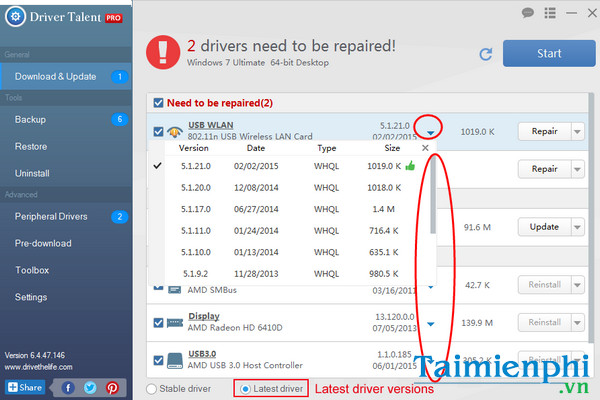Viewport: 600px width, 400px height.
Task: Open dropdown beside Display Reinstall button
Action: point(577,323)
